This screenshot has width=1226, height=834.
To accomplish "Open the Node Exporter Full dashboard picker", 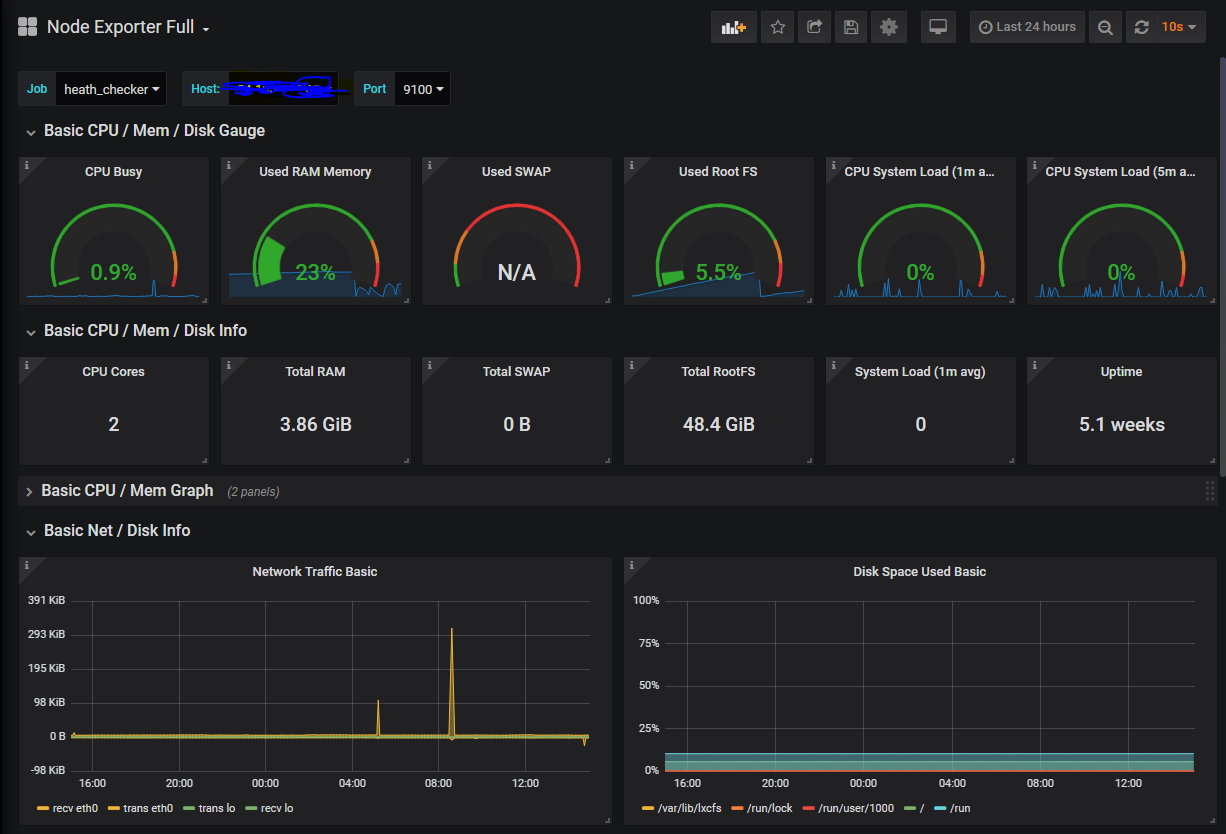I will (x=129, y=28).
